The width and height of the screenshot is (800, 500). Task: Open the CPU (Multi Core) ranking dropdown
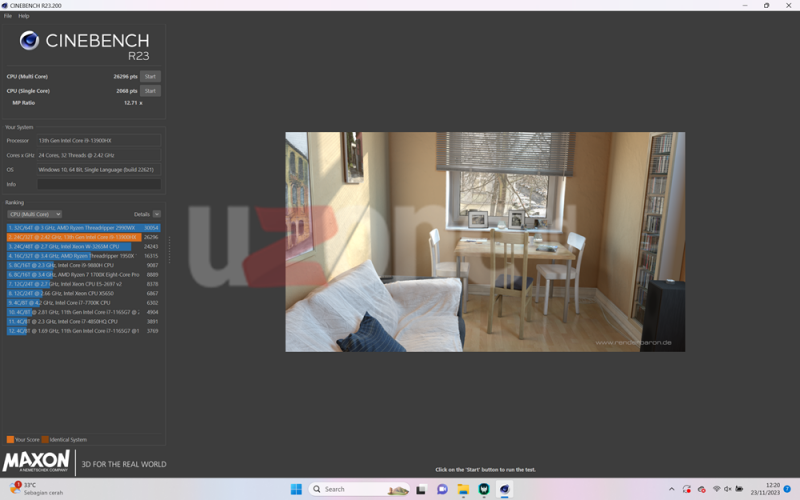(34, 214)
